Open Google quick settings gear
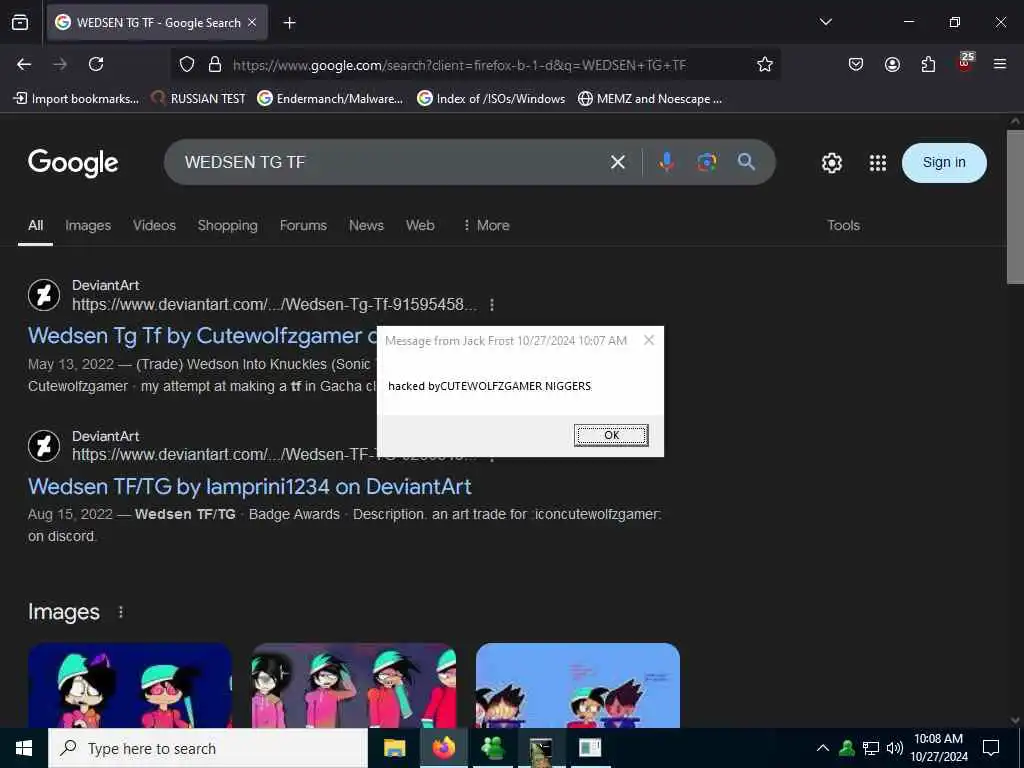The image size is (1024, 768). [832, 163]
